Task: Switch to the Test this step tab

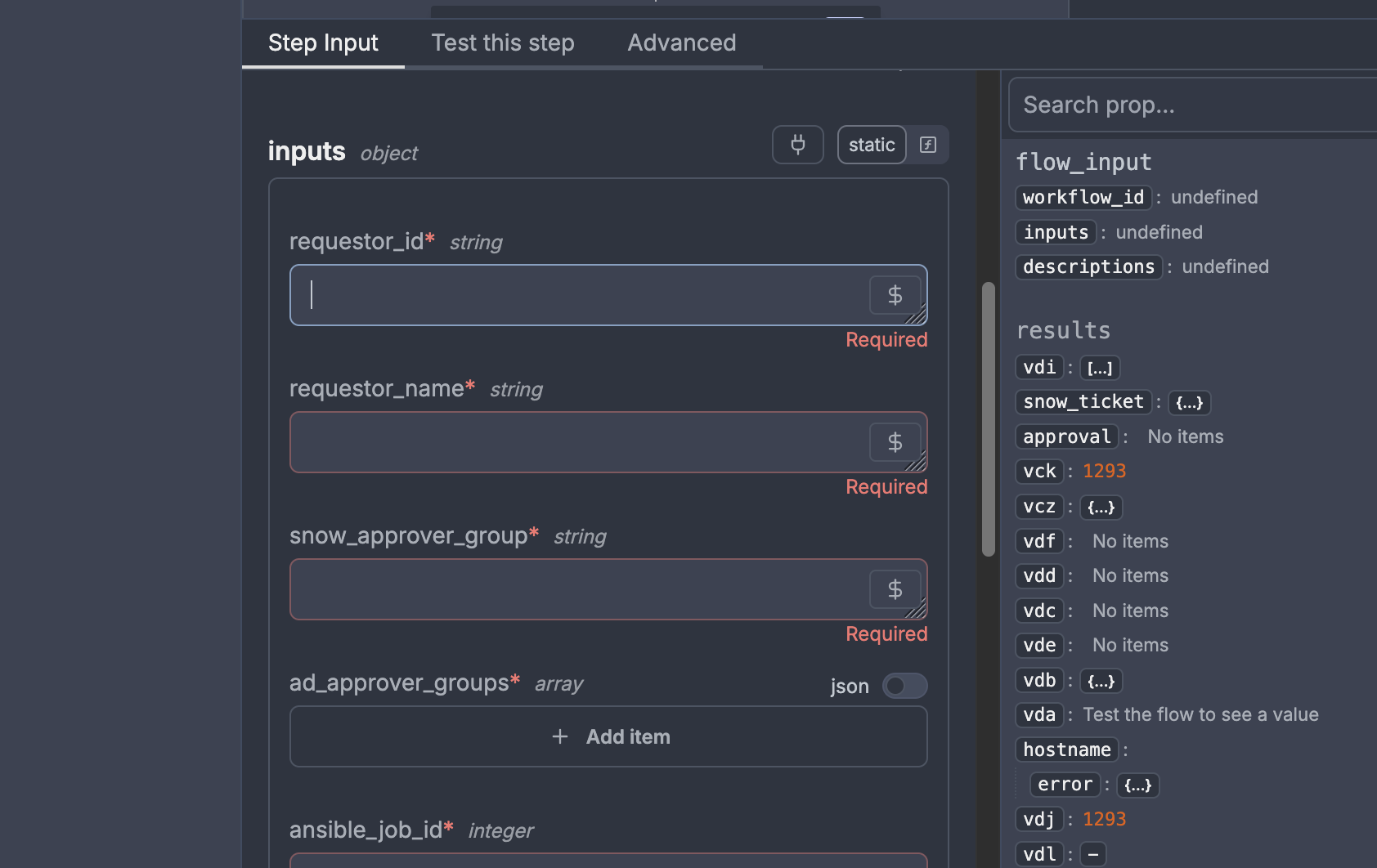Action: pyautogui.click(x=503, y=43)
